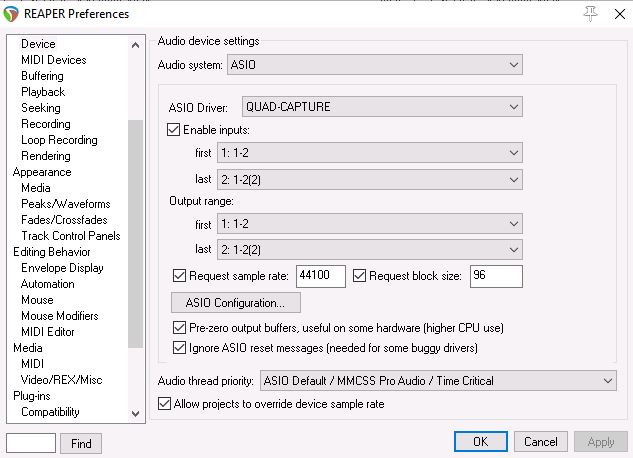Open Recording preferences page

coord(46,124)
